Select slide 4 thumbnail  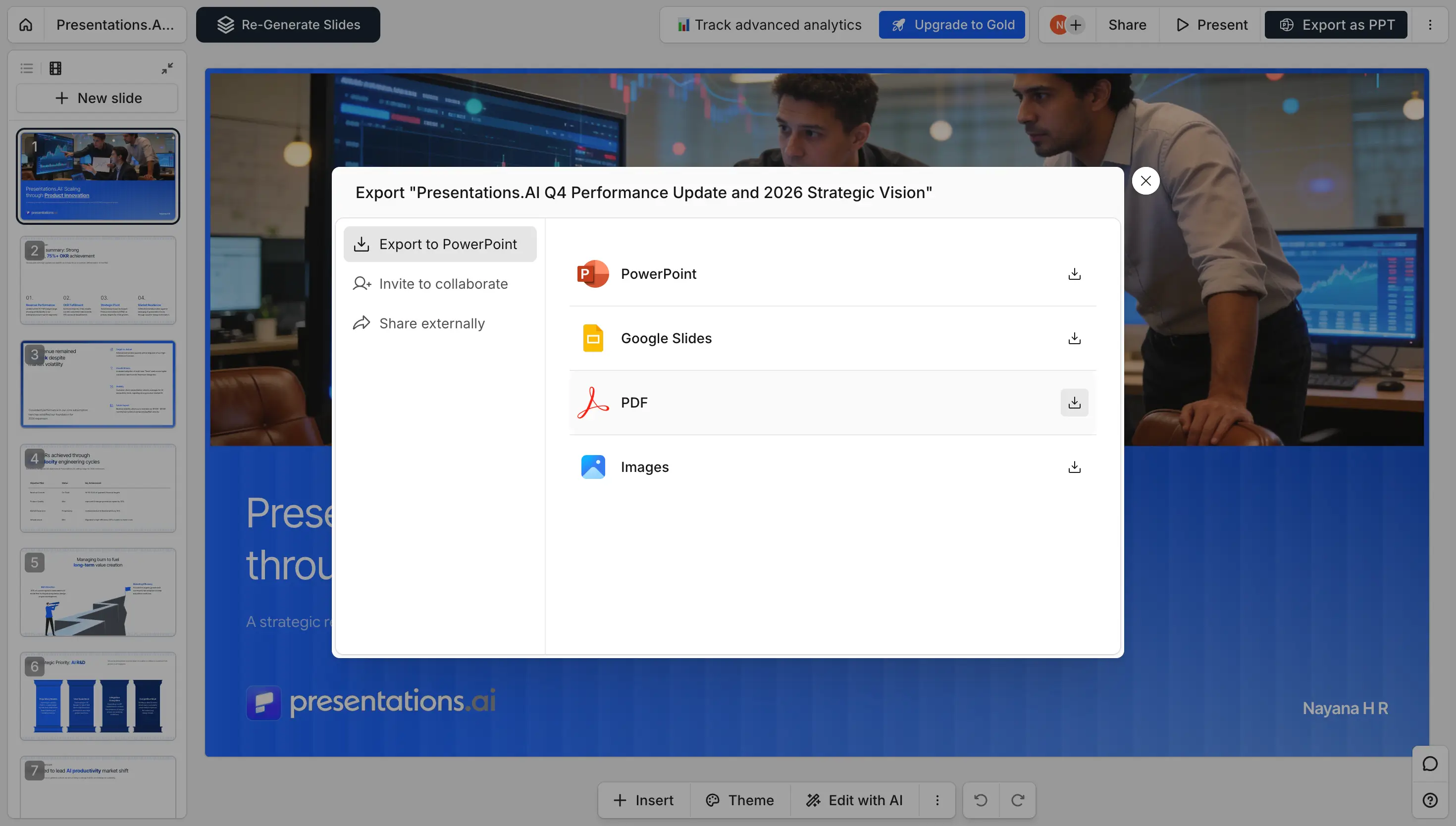[x=98, y=488]
